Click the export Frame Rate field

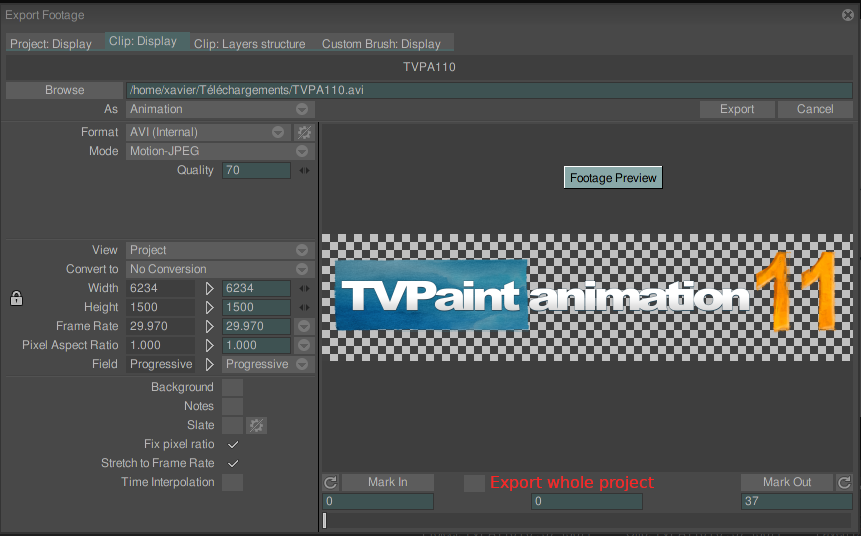(256, 326)
